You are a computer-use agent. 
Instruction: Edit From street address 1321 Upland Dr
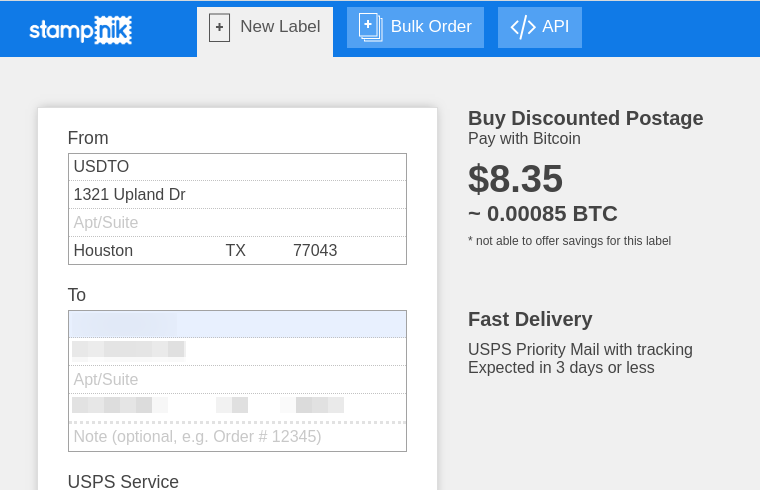point(238,195)
